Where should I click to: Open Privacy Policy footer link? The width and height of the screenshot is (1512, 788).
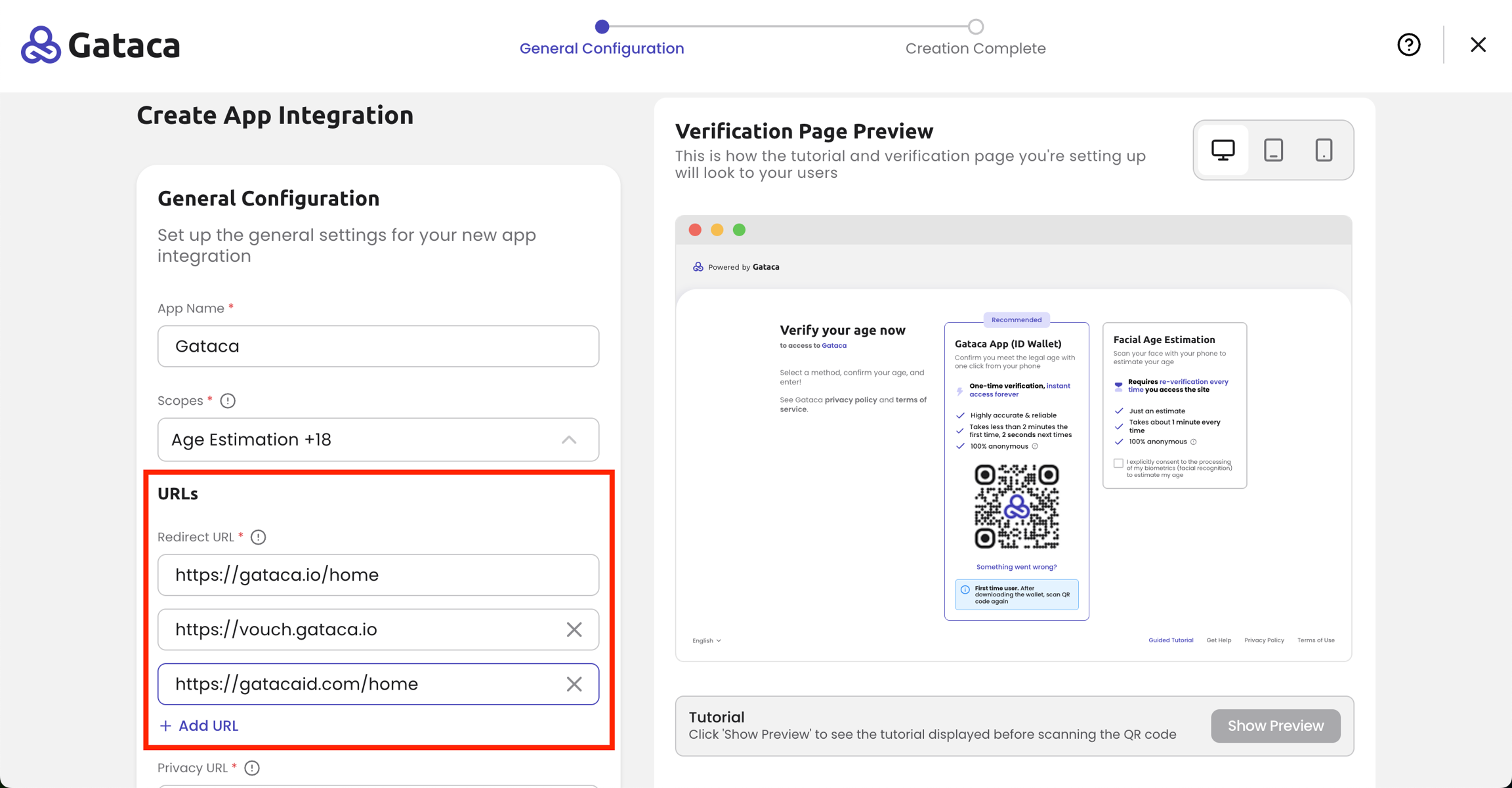1264,640
